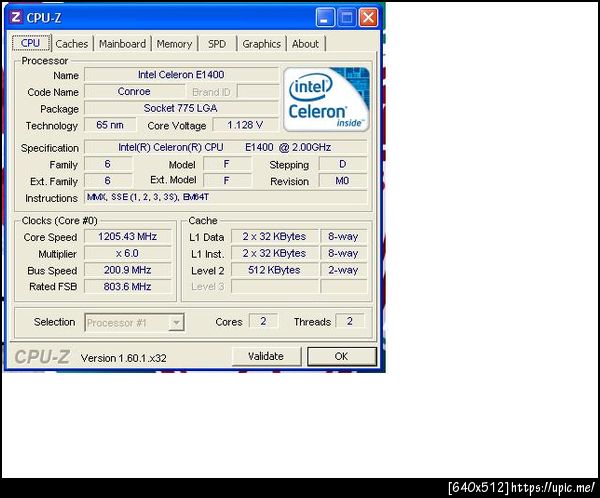Click the empty Brand ID field
Screen dimensions: 600x498
[x=258, y=91]
